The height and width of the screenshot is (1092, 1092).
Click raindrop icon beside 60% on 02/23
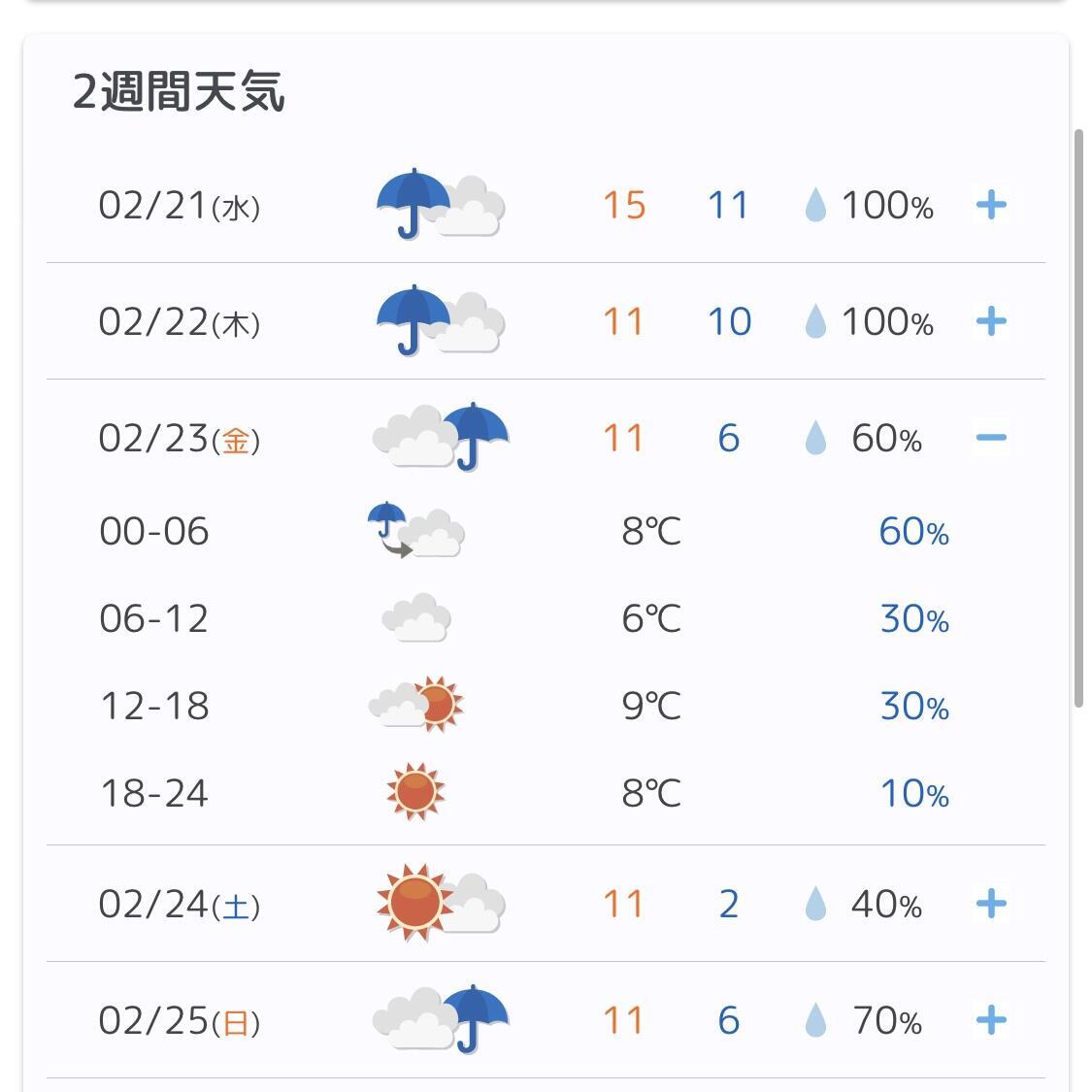pyautogui.click(x=814, y=438)
